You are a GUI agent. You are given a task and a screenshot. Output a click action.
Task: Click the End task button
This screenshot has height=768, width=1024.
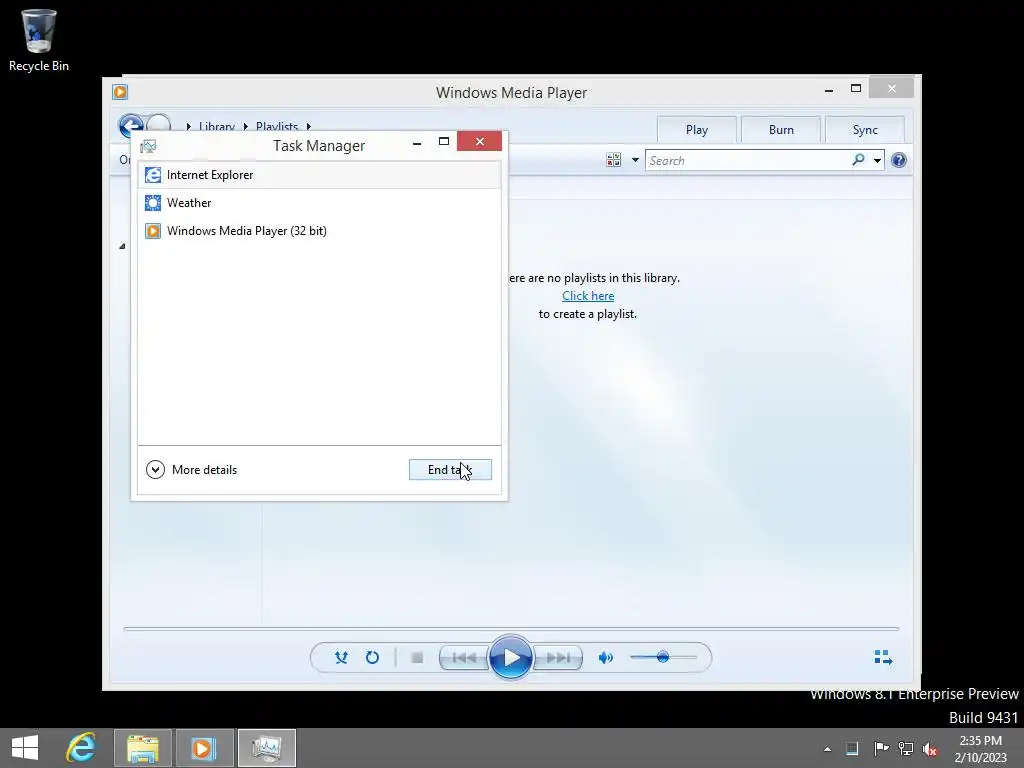tap(450, 470)
